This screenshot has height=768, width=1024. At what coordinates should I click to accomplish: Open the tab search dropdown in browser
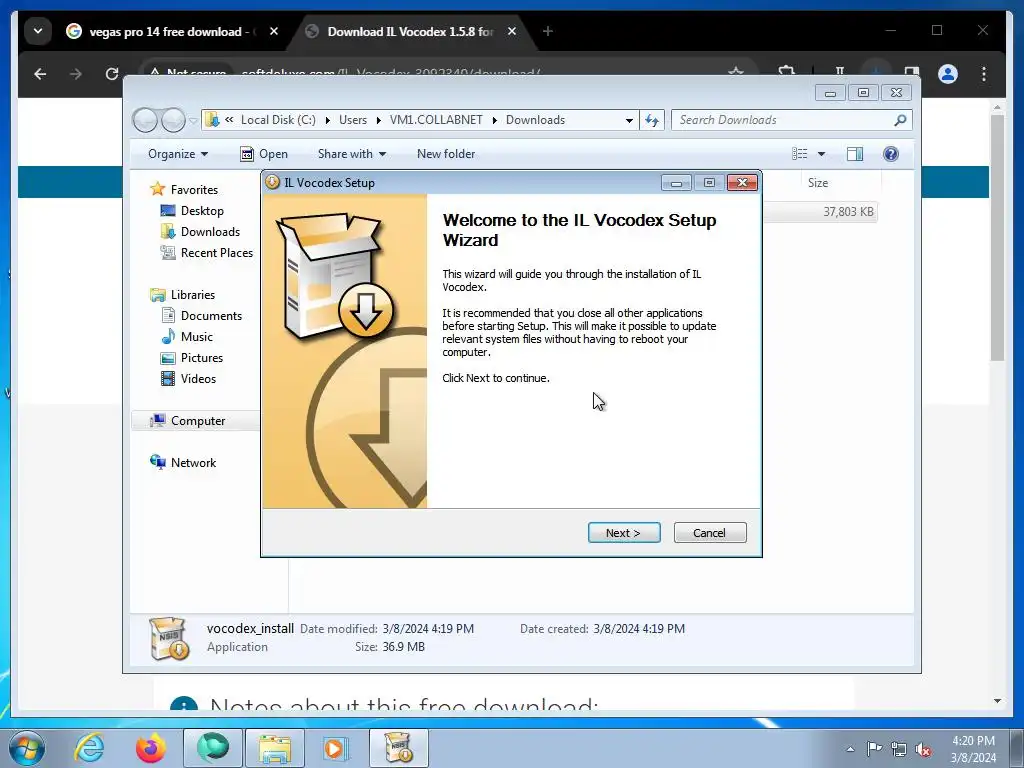[38, 31]
